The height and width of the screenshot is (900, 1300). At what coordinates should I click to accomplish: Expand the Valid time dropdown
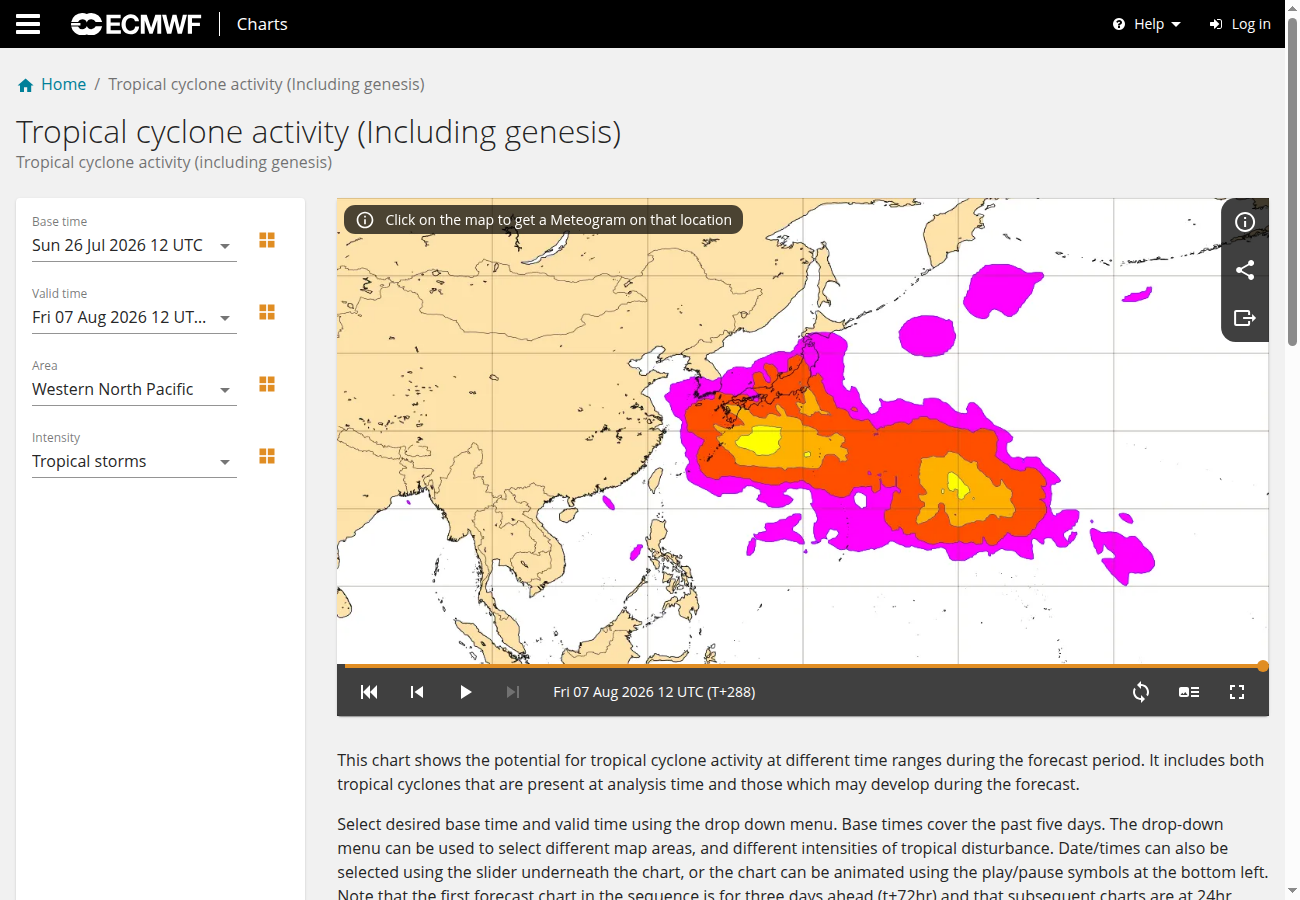[x=134, y=317]
